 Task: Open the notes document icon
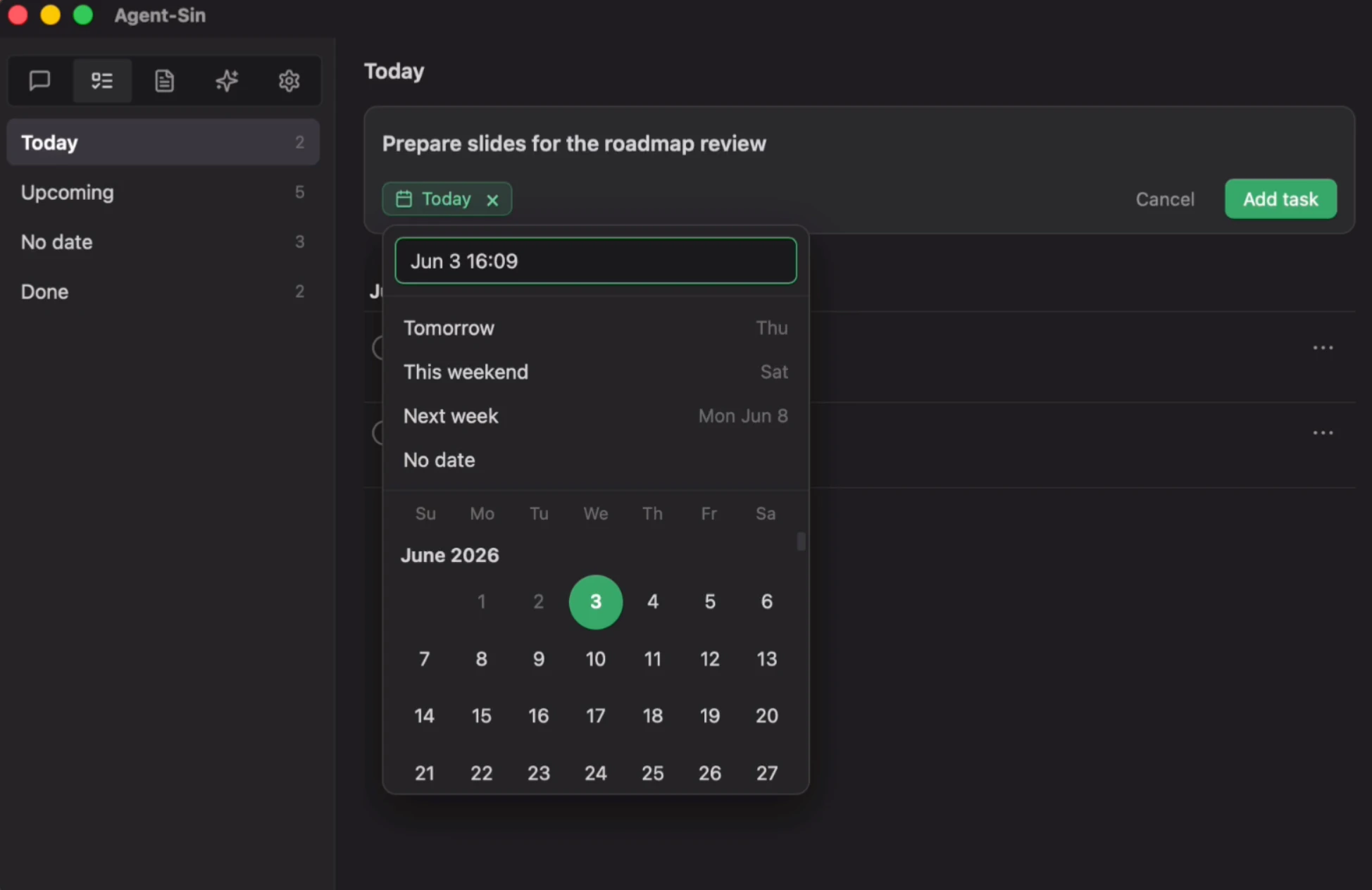click(x=164, y=81)
